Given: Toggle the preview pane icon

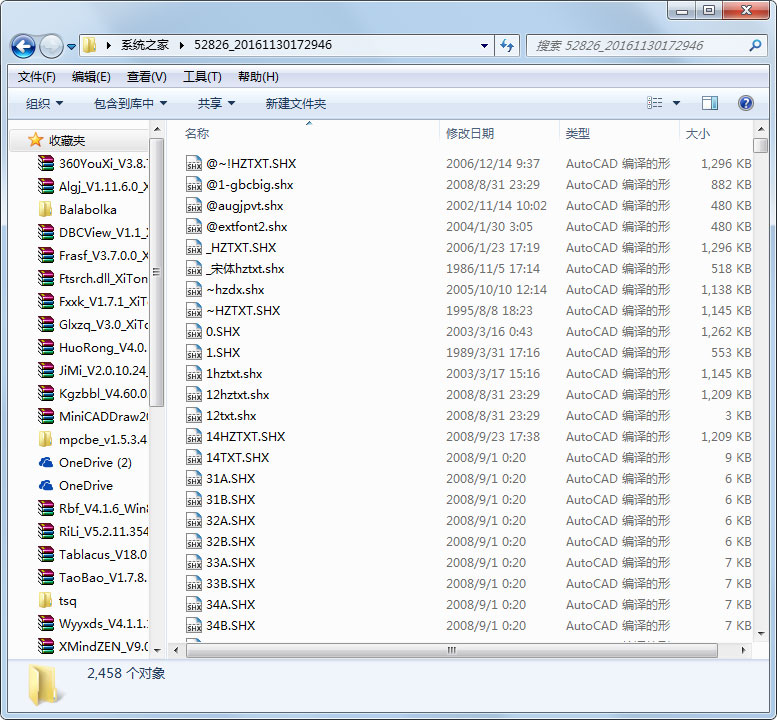Looking at the screenshot, I should (710, 103).
